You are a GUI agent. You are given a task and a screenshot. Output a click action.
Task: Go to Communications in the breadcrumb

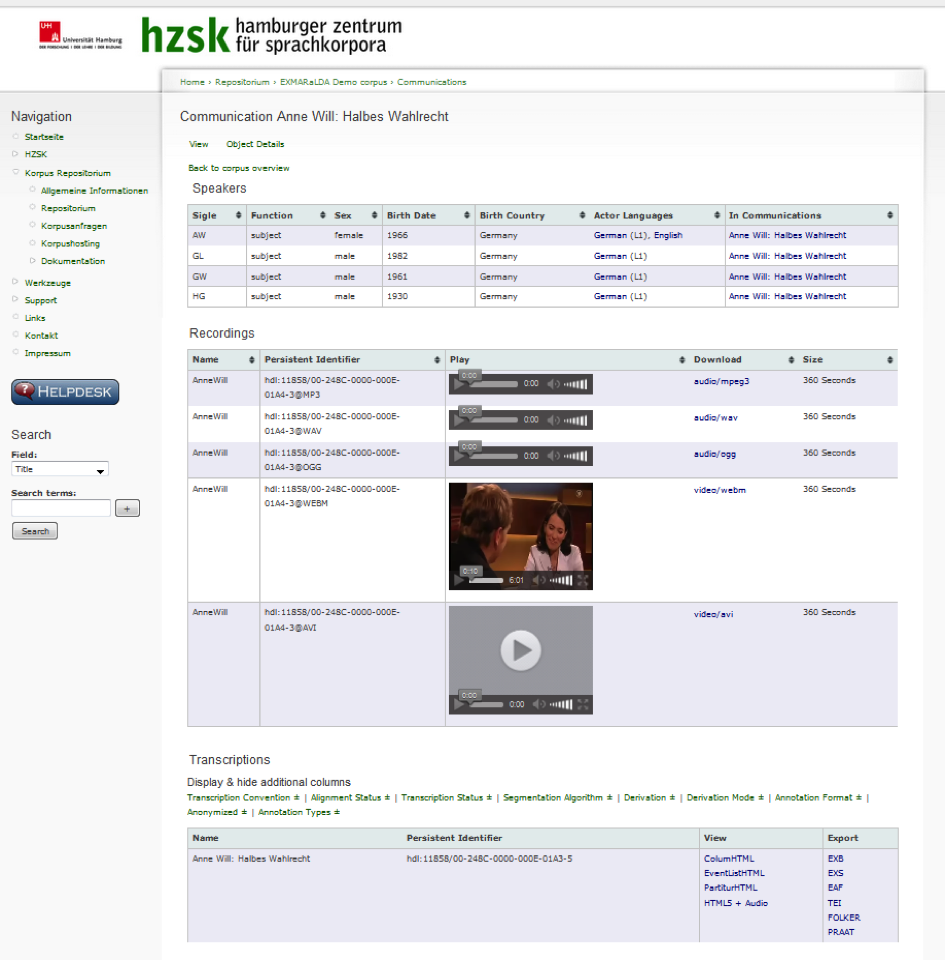pos(431,82)
